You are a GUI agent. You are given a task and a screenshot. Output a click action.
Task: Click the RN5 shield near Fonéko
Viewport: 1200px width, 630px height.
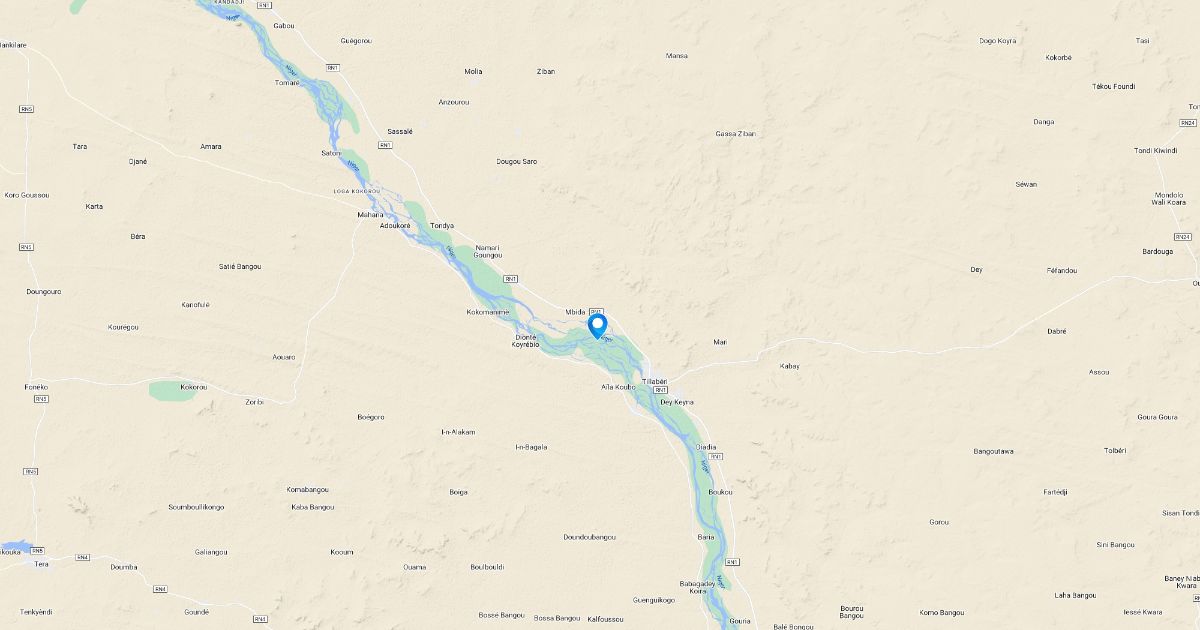click(41, 399)
